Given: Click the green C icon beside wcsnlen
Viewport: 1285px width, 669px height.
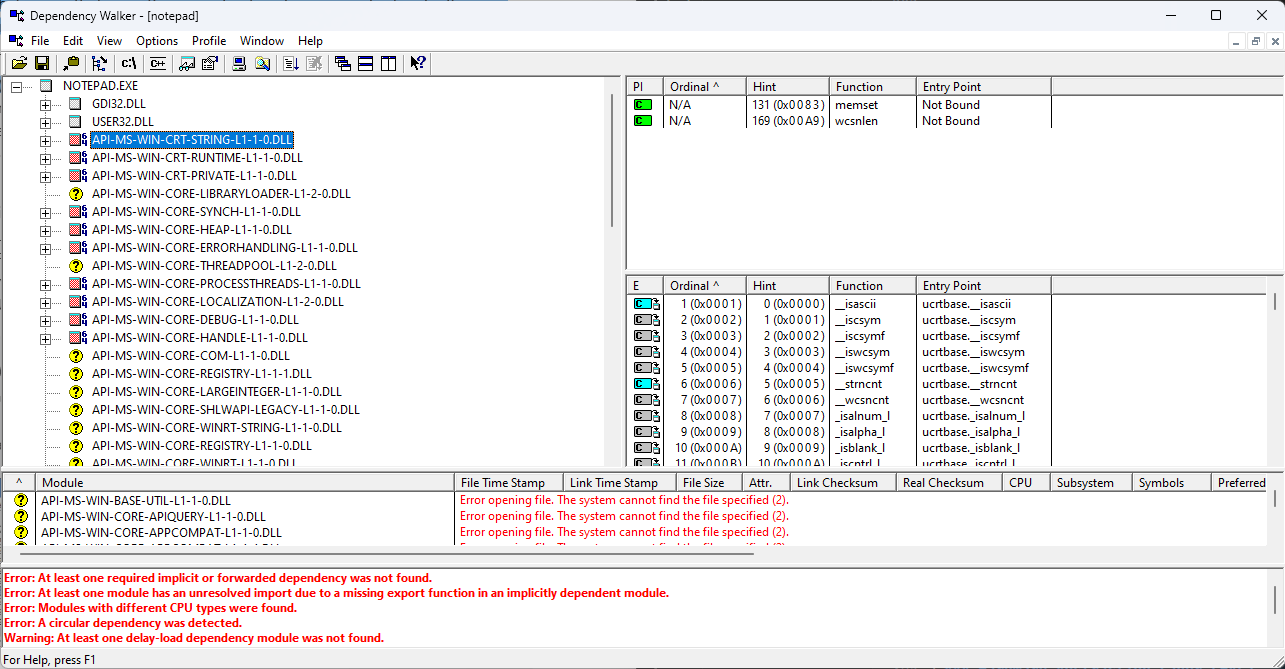Looking at the screenshot, I should click(643, 121).
